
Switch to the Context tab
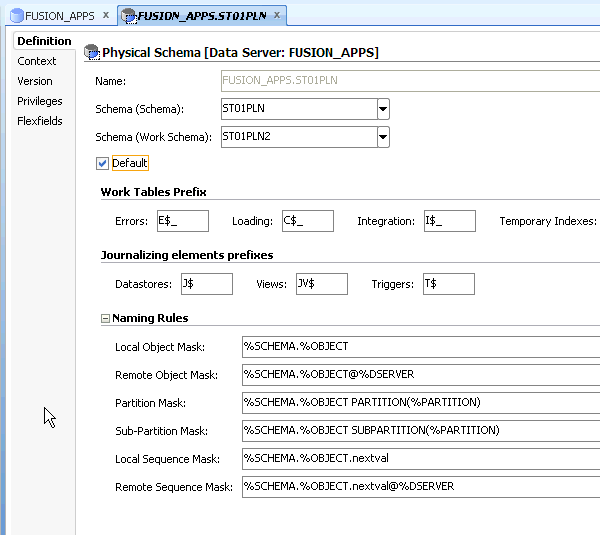(x=37, y=61)
